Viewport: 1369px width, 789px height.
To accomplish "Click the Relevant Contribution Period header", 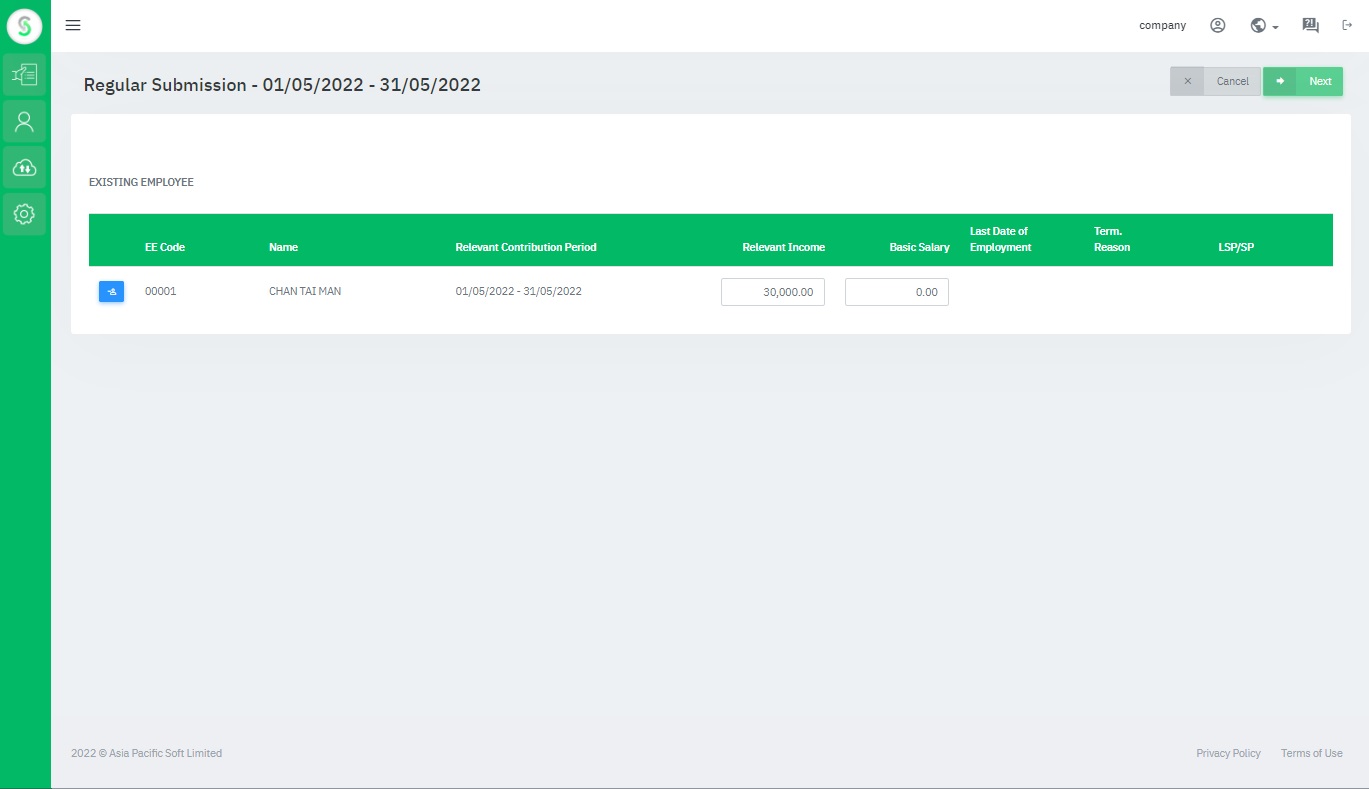I will (526, 247).
